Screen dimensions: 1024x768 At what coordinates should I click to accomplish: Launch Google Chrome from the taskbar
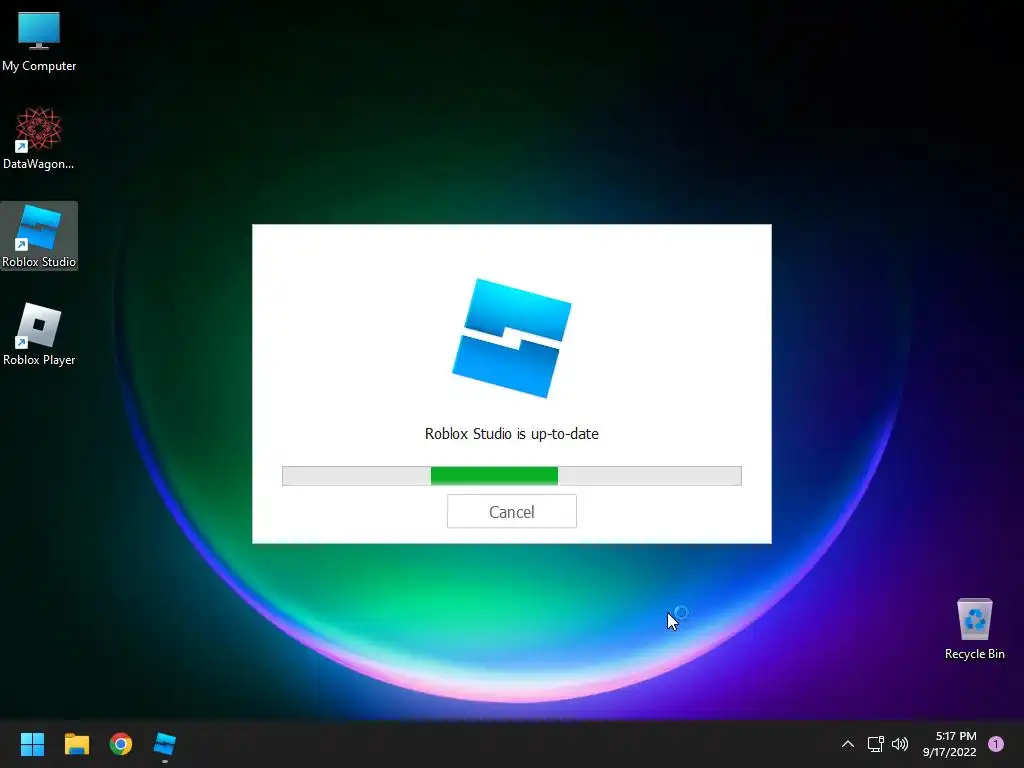[x=121, y=744]
